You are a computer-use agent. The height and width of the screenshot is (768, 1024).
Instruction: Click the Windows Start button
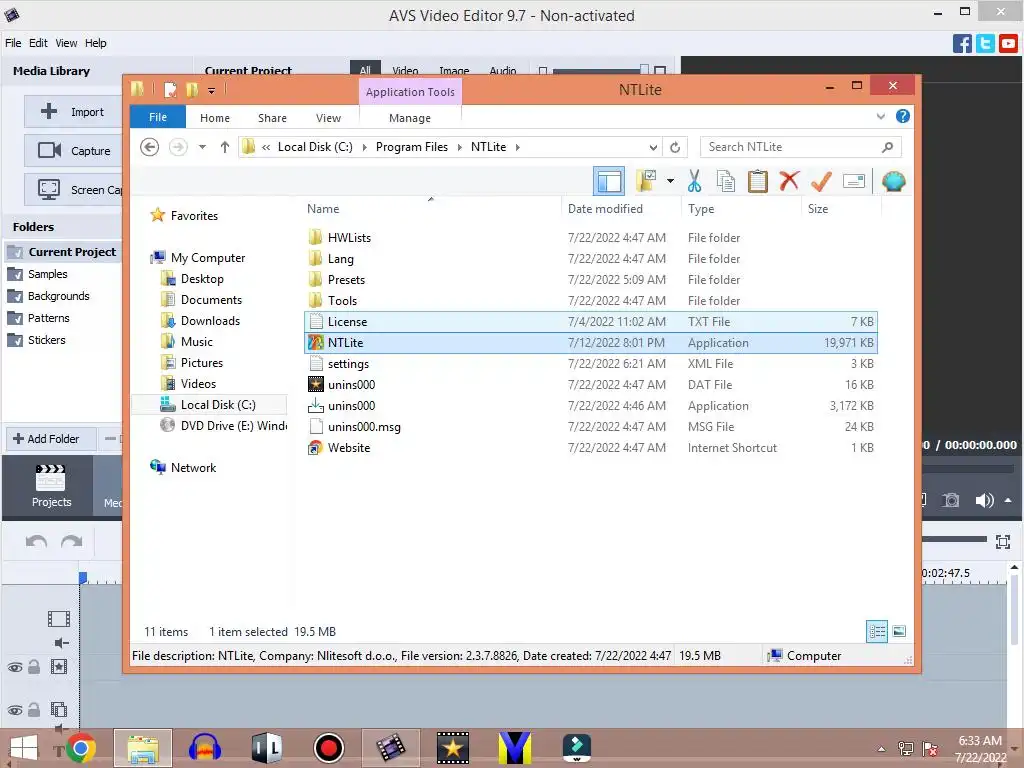24,748
